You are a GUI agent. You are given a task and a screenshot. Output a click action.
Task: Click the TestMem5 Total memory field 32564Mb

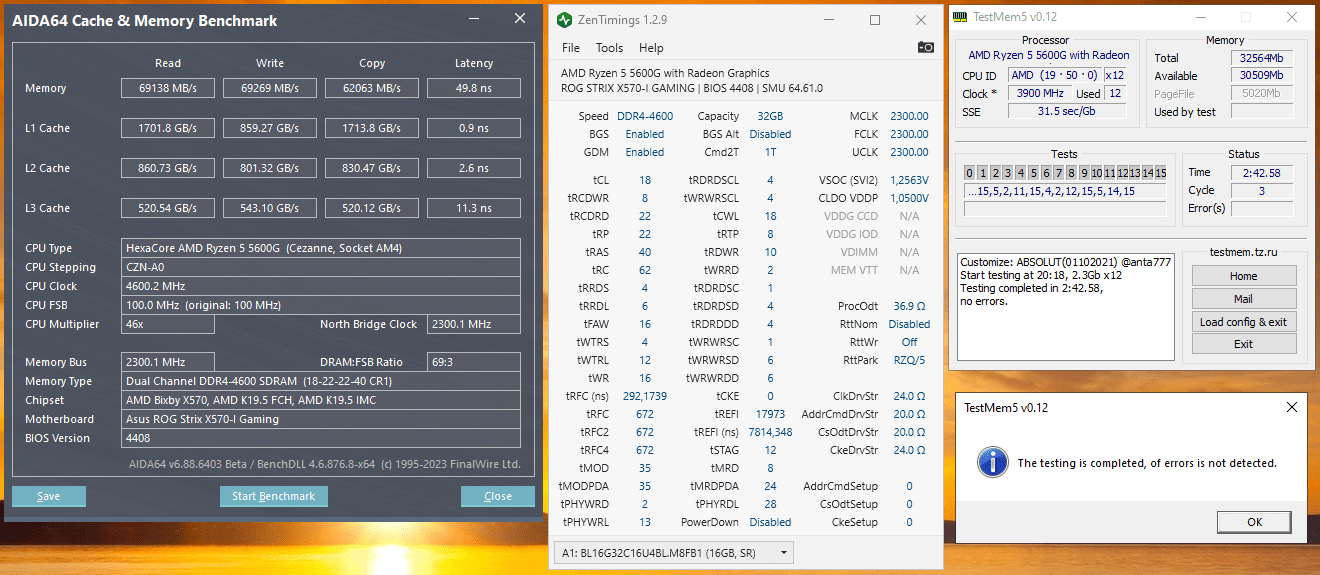point(1261,58)
